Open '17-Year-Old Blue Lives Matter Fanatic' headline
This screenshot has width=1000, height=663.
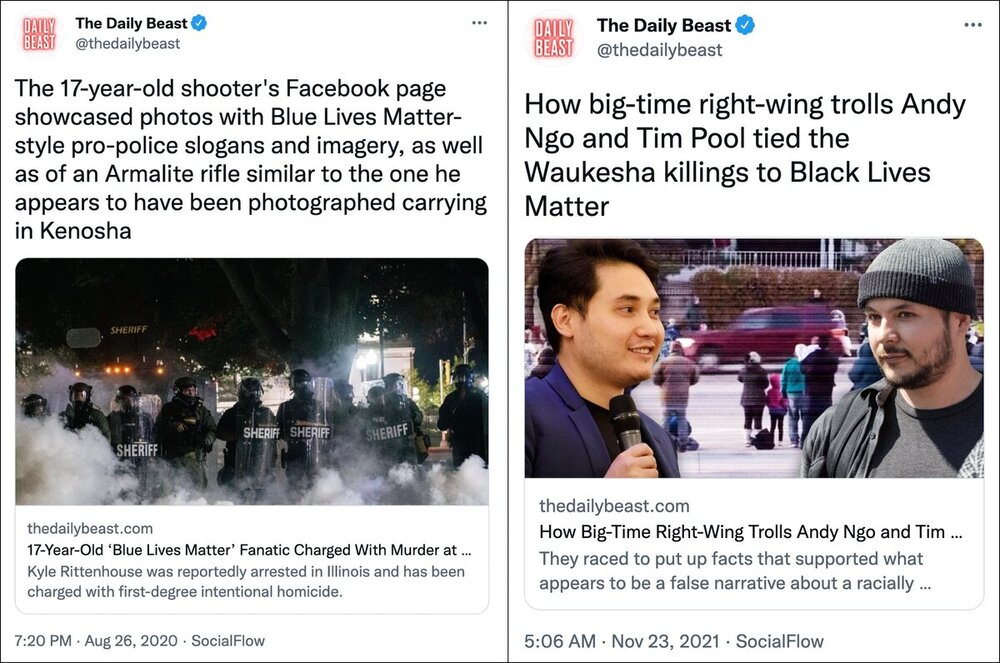pyautogui.click(x=249, y=550)
